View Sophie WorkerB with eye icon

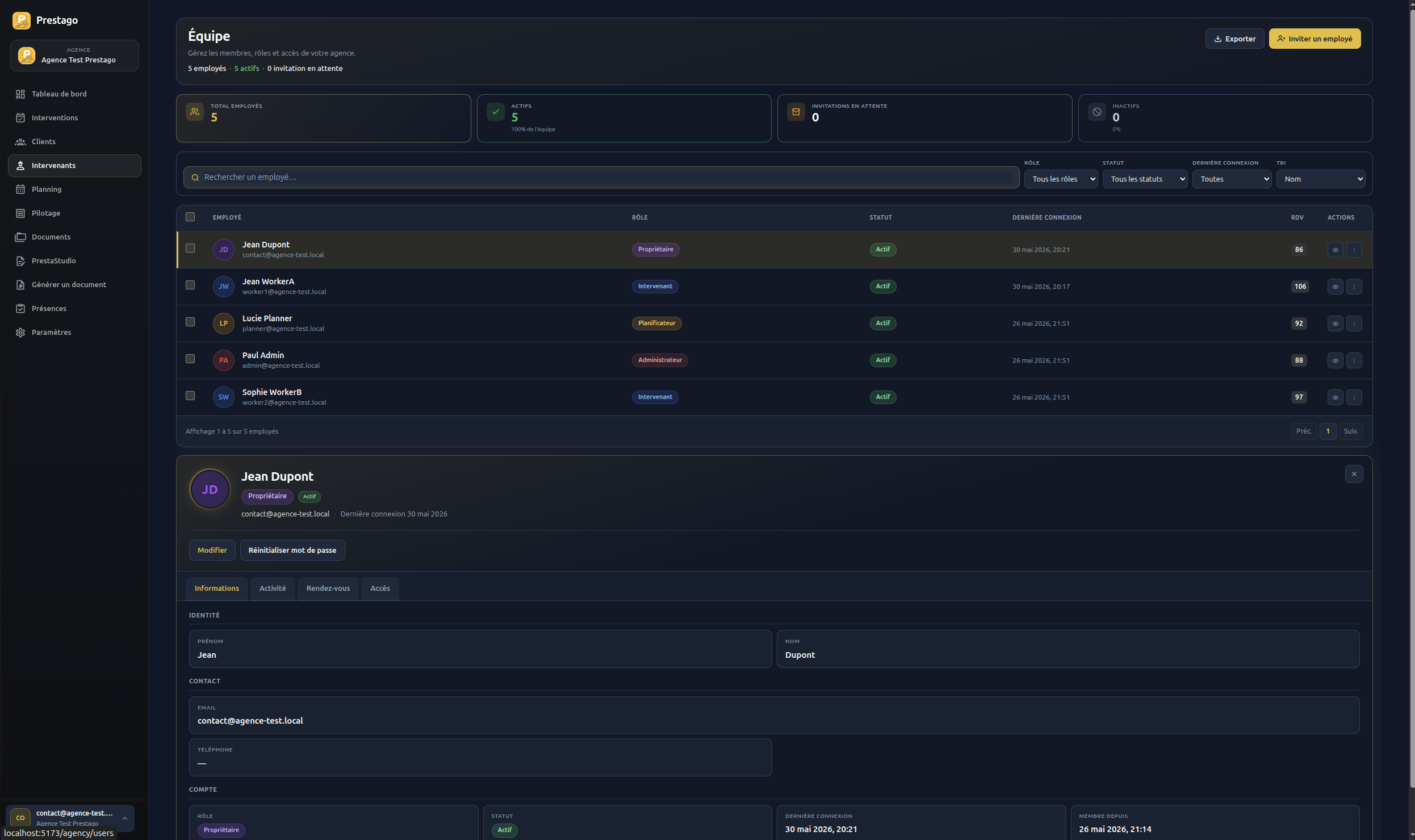coord(1335,397)
